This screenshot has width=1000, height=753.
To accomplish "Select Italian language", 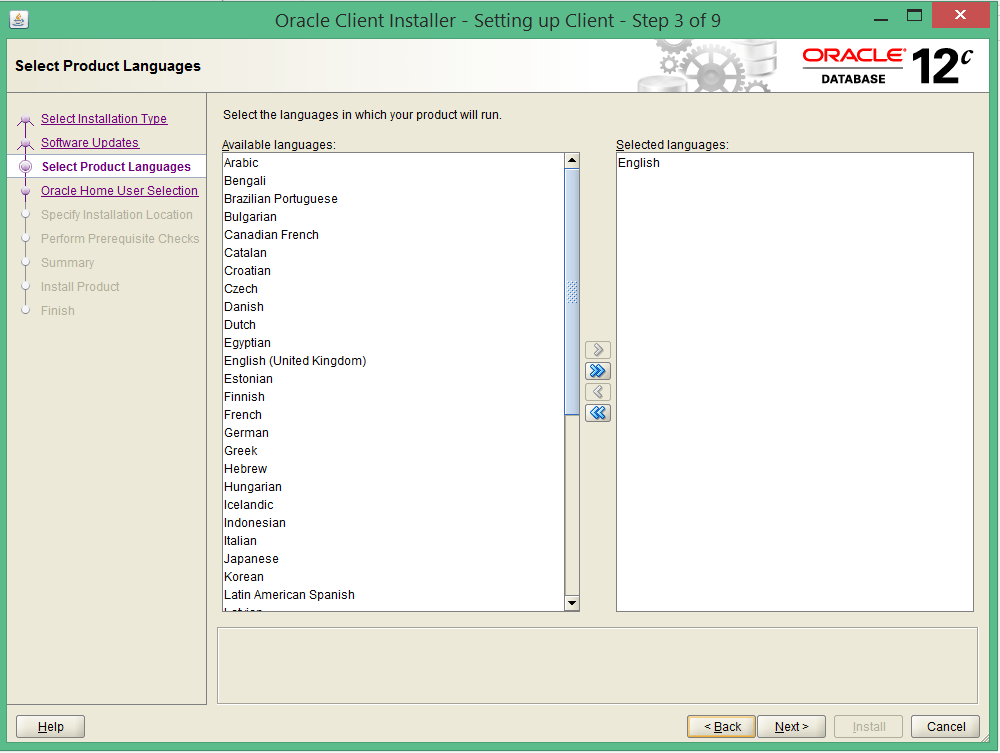I will pyautogui.click(x=393, y=541).
